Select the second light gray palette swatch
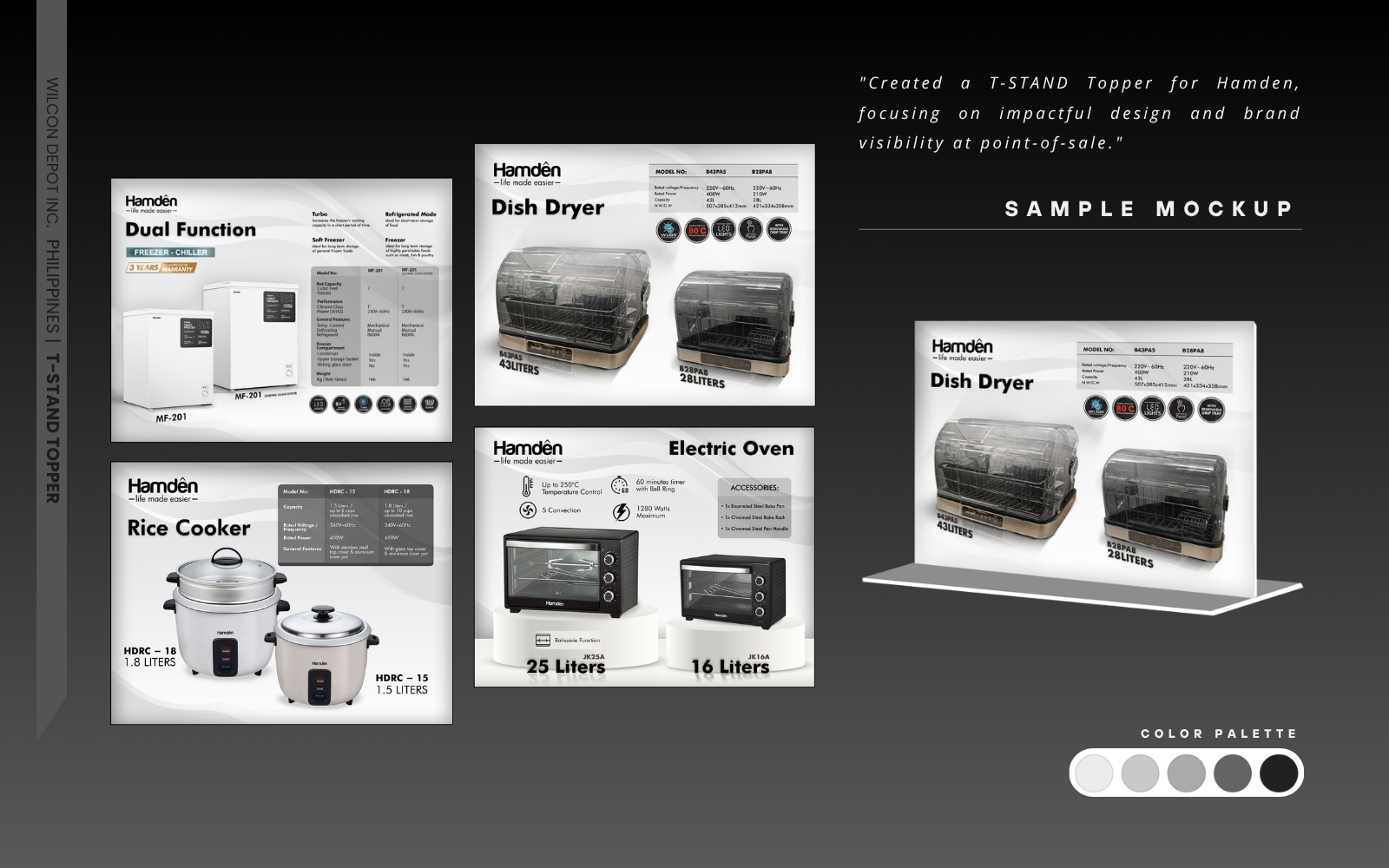The image size is (1389, 868). pyautogui.click(x=1140, y=773)
